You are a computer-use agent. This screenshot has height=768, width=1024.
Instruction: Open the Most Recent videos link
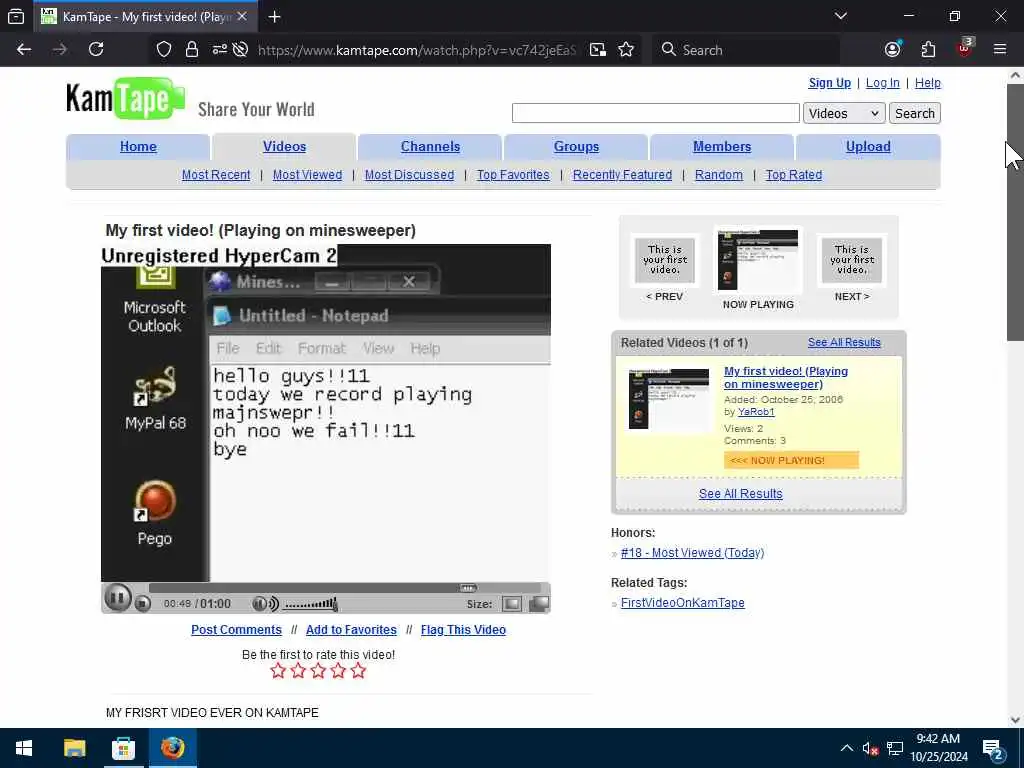click(216, 175)
